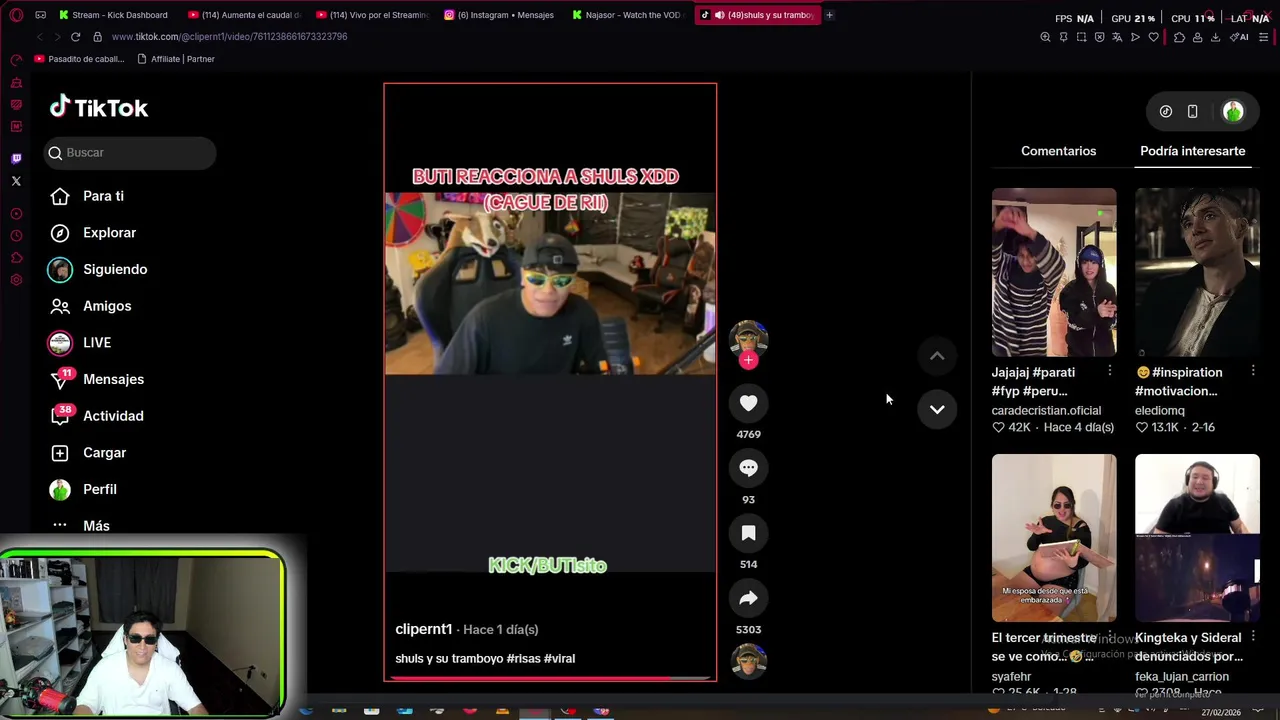
Task: Click the Buscar search field
Action: click(130, 153)
